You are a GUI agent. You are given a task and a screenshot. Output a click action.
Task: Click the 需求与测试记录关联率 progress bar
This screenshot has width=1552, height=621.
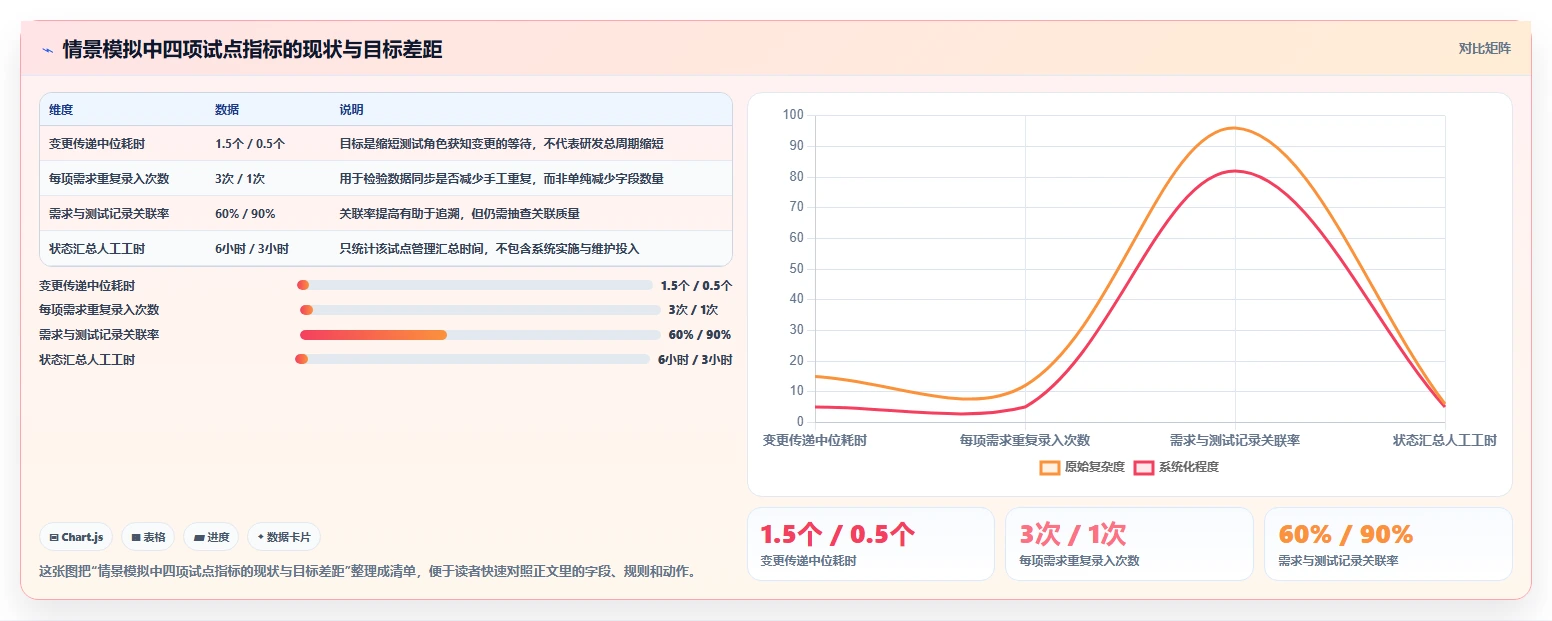click(480, 335)
